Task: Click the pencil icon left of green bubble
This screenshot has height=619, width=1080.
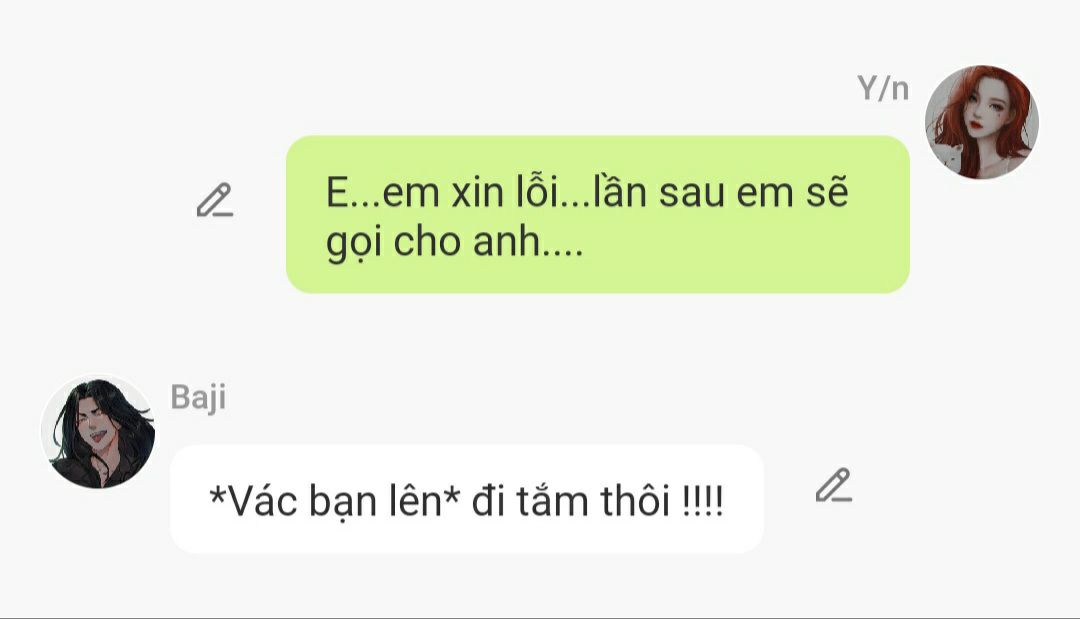Action: point(214,200)
